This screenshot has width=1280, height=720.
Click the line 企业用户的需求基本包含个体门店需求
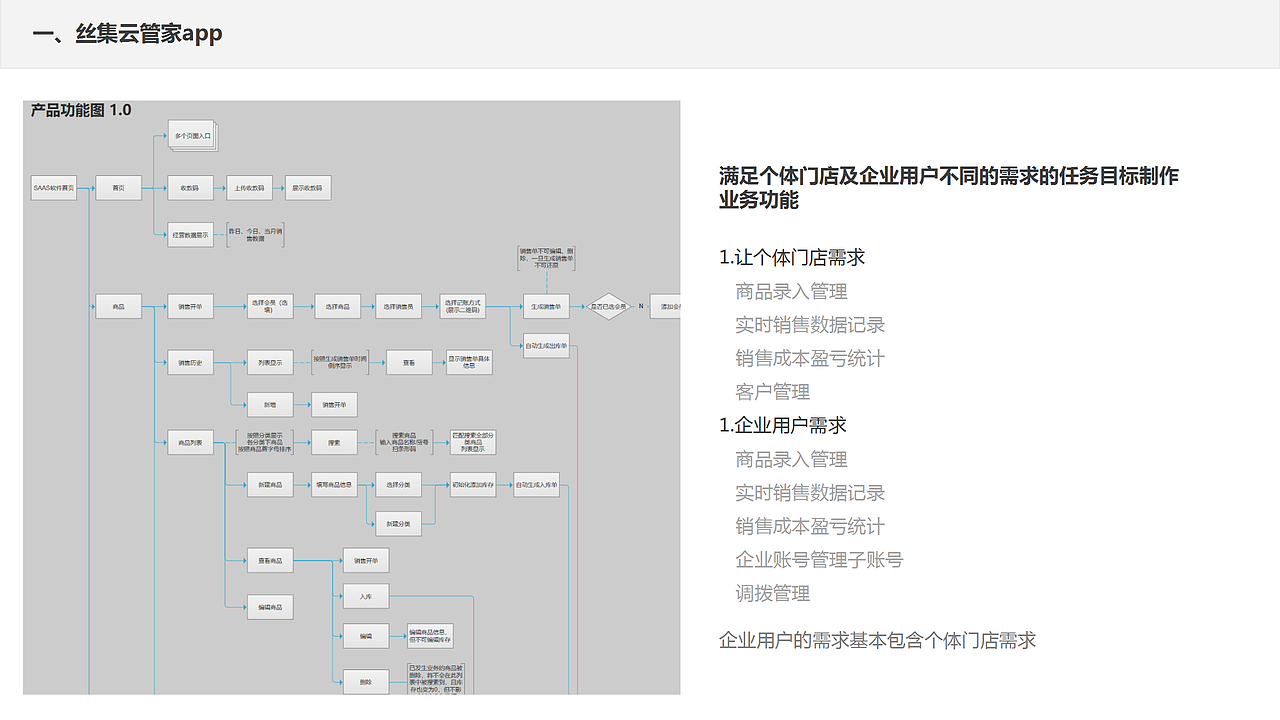click(x=878, y=640)
